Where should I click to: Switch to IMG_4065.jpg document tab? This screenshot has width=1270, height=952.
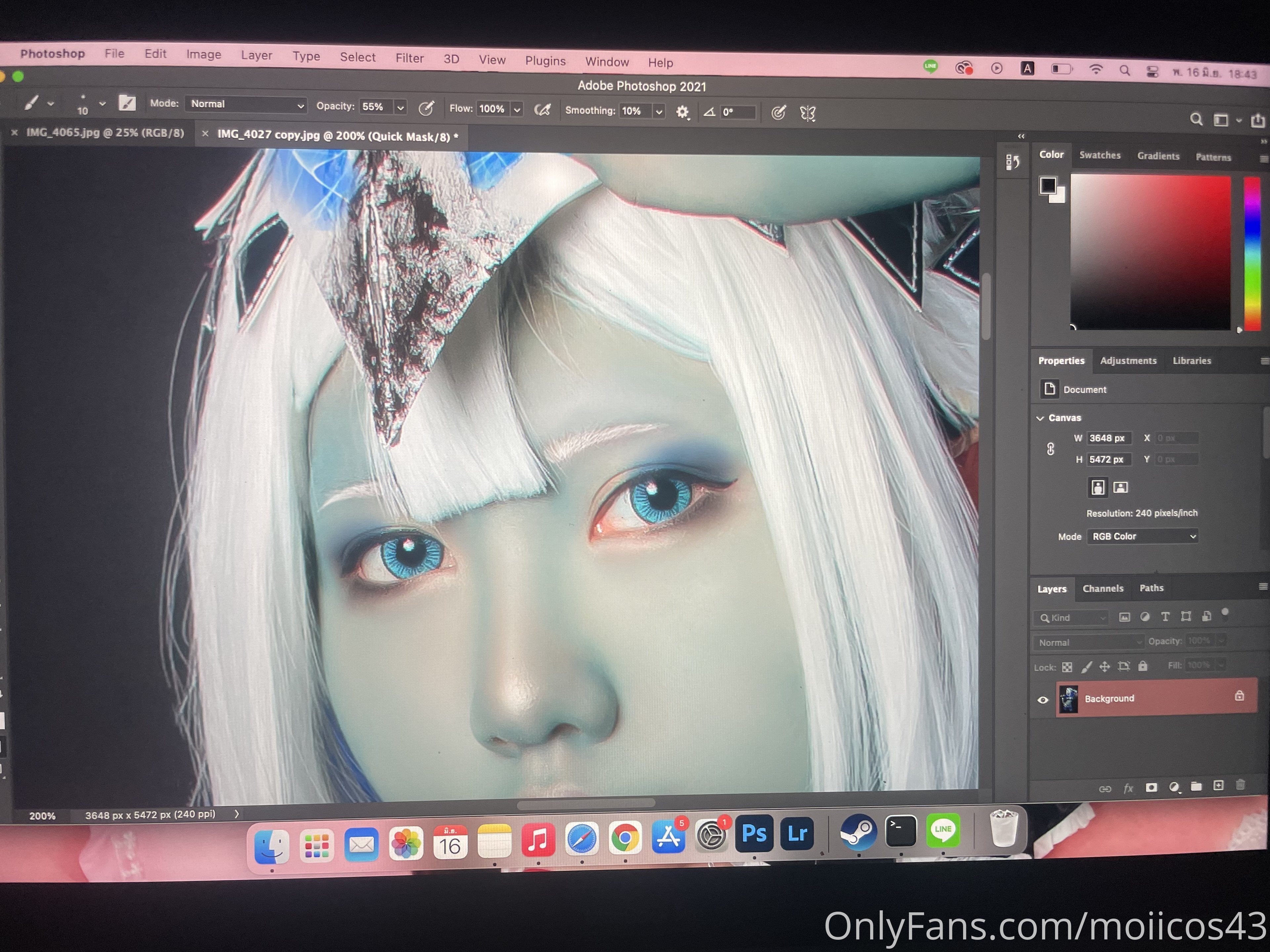click(x=105, y=133)
